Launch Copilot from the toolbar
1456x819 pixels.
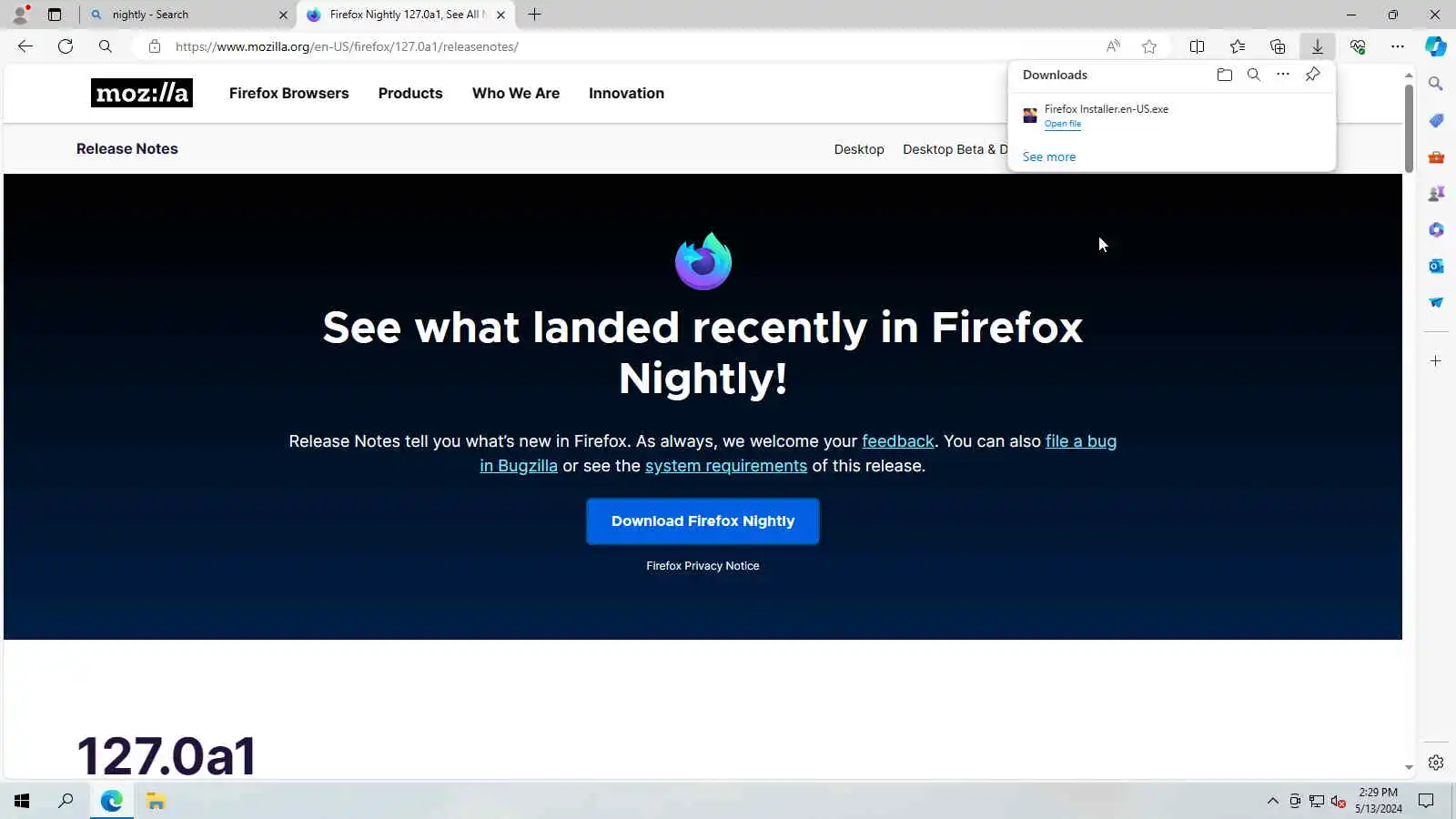(x=1436, y=46)
